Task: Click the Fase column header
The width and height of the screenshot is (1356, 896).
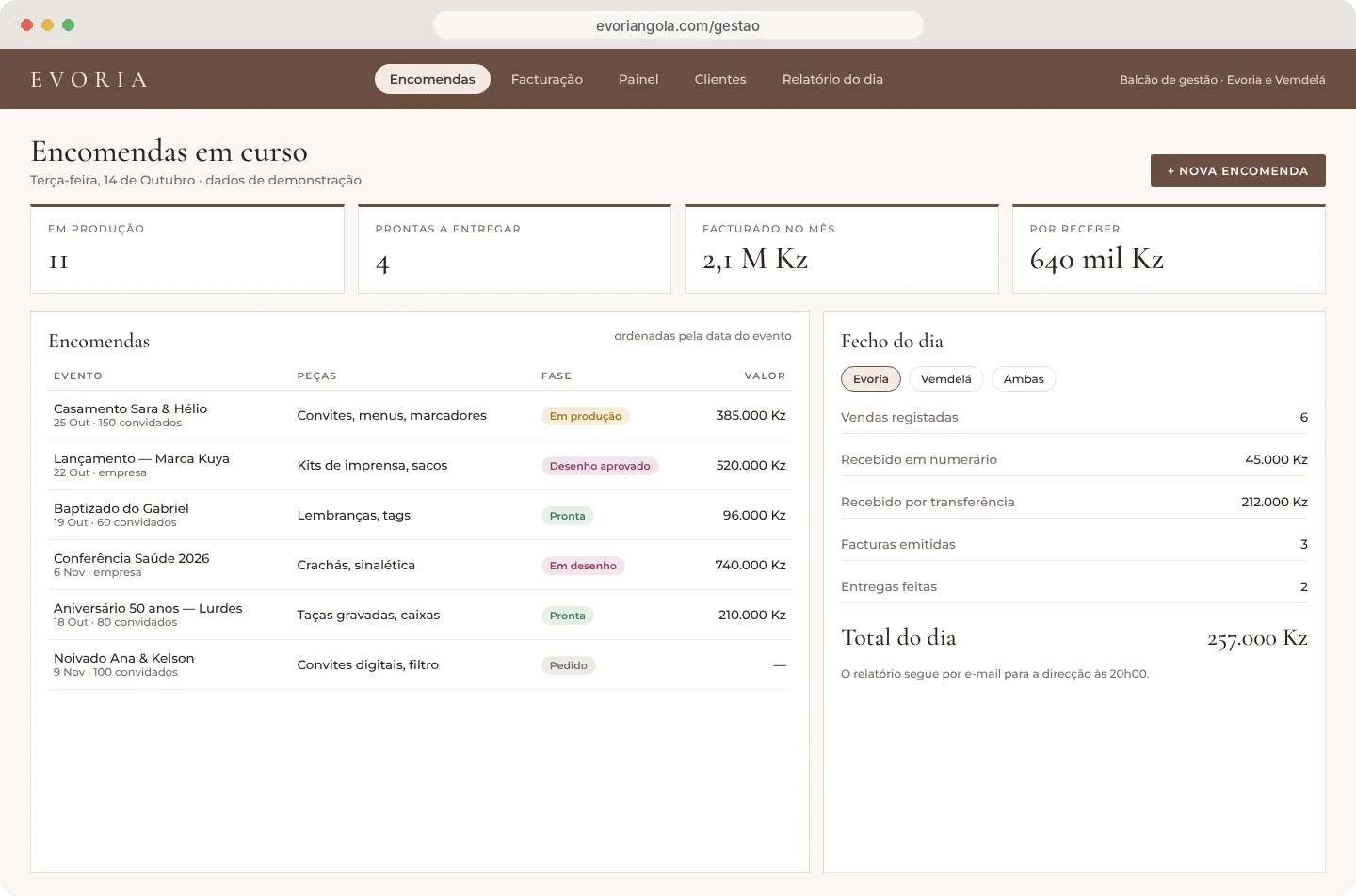Action: coord(557,376)
